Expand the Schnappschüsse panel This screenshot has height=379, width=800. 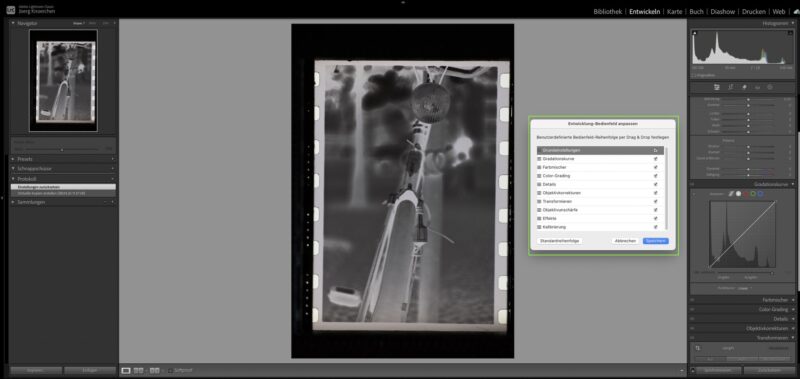[x=13, y=168]
